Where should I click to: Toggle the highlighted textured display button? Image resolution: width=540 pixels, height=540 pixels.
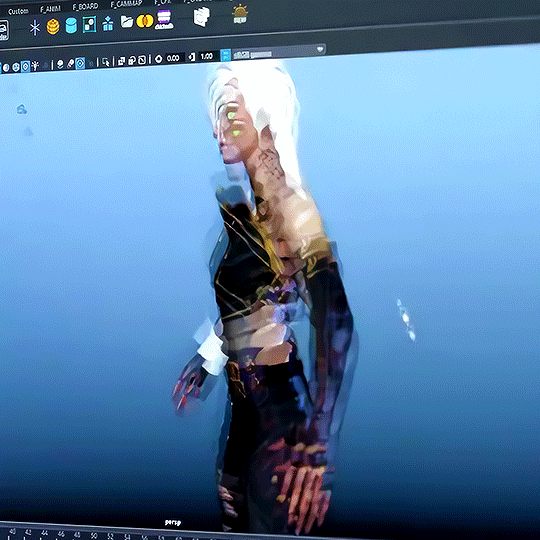tap(25, 66)
